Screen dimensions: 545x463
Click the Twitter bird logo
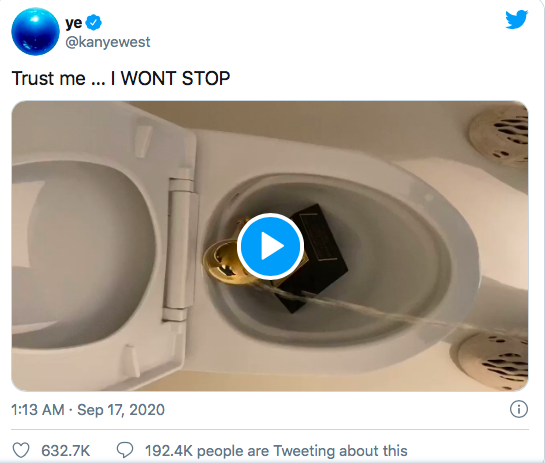pos(516,20)
